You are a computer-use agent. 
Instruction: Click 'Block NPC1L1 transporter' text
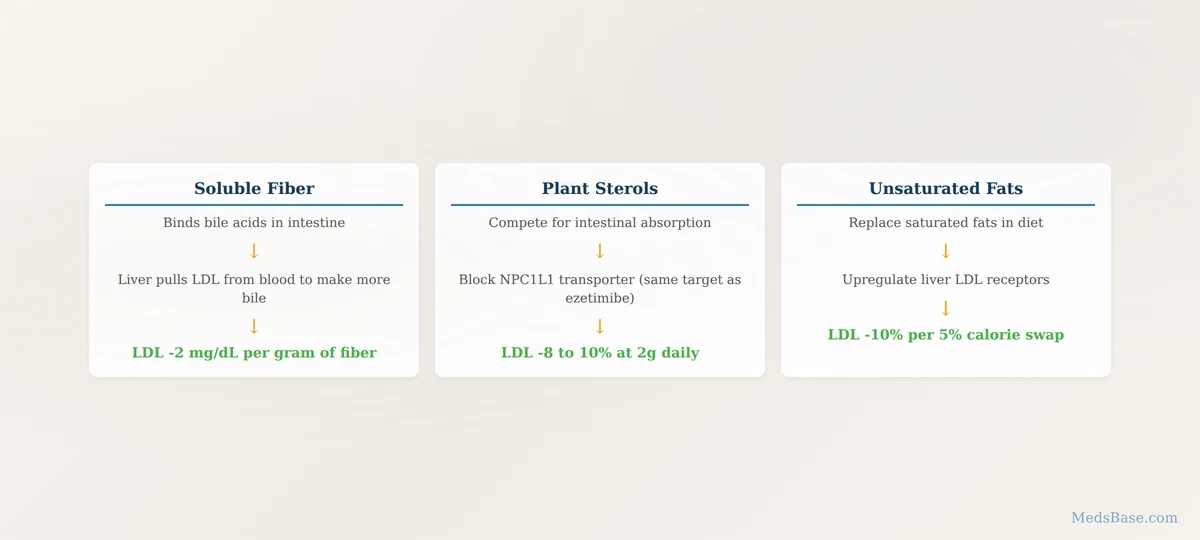pos(546,279)
